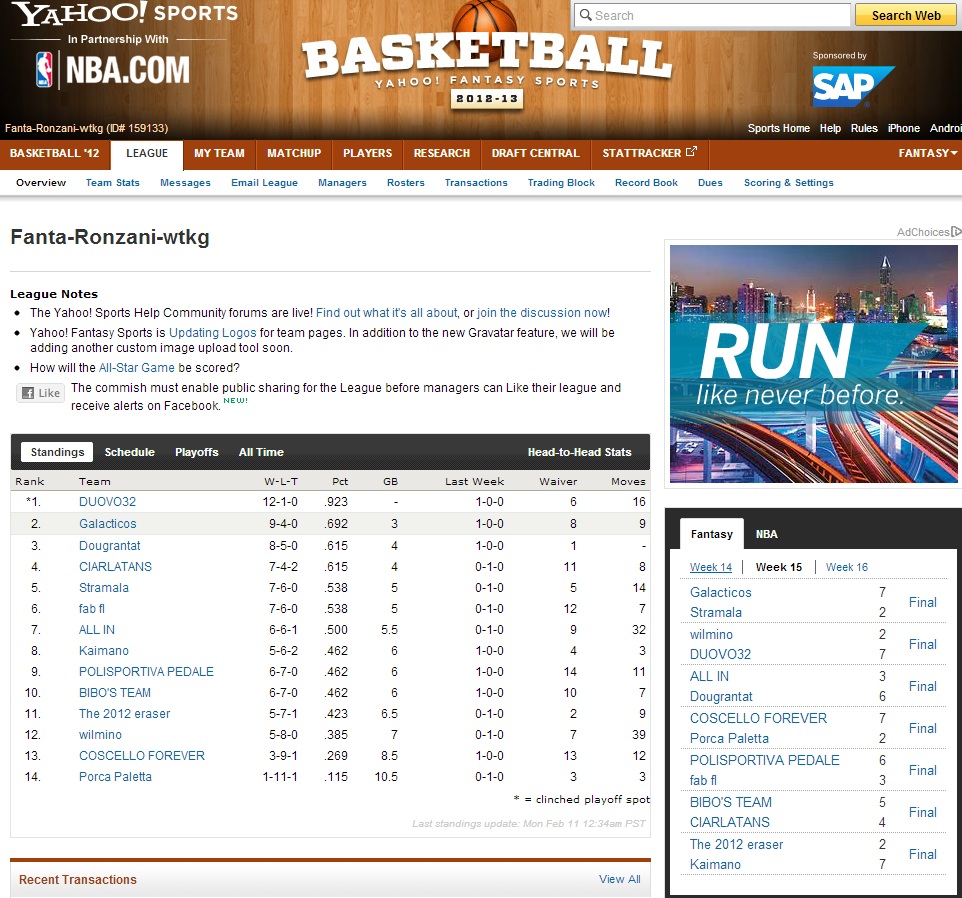Click the Facebook Like button
Screen dimensions: 962x898
[x=40, y=393]
